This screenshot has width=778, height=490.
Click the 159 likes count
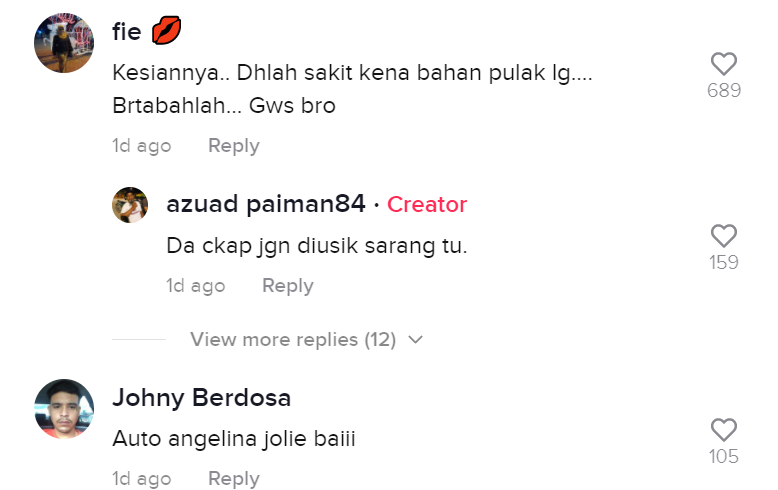[724, 262]
